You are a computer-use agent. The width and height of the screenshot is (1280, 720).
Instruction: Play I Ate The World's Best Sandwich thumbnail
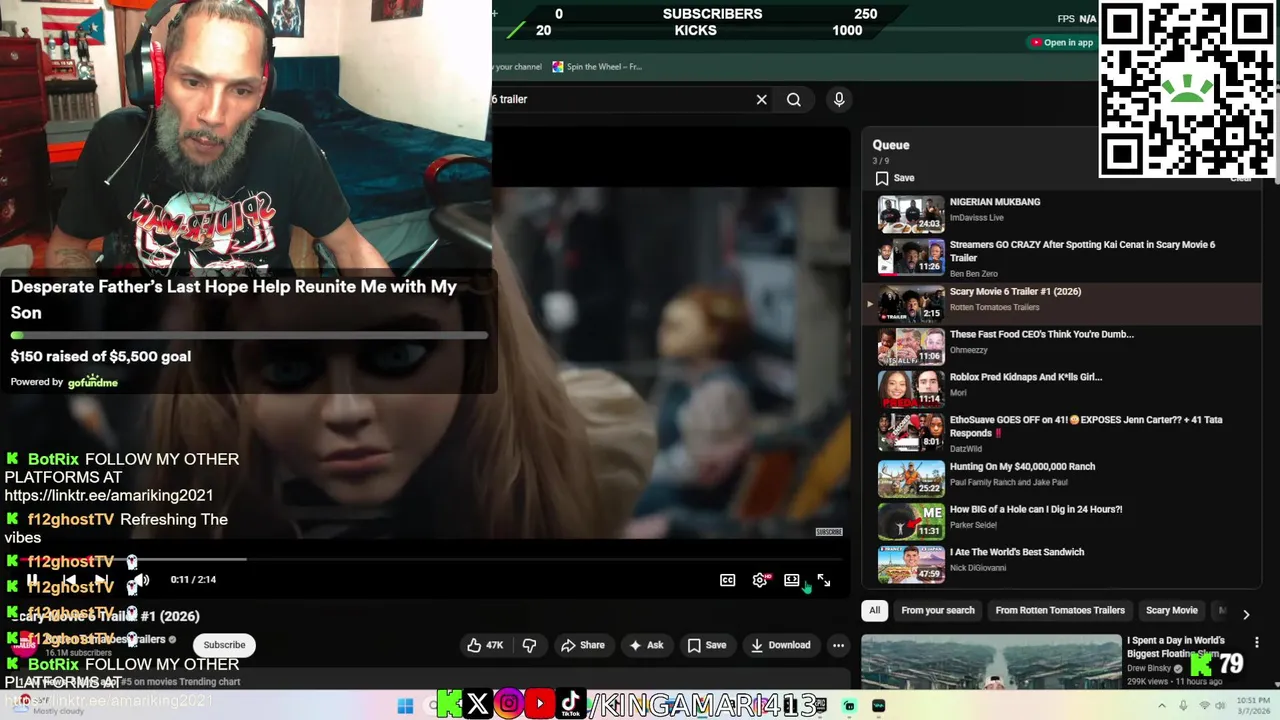pos(911,564)
